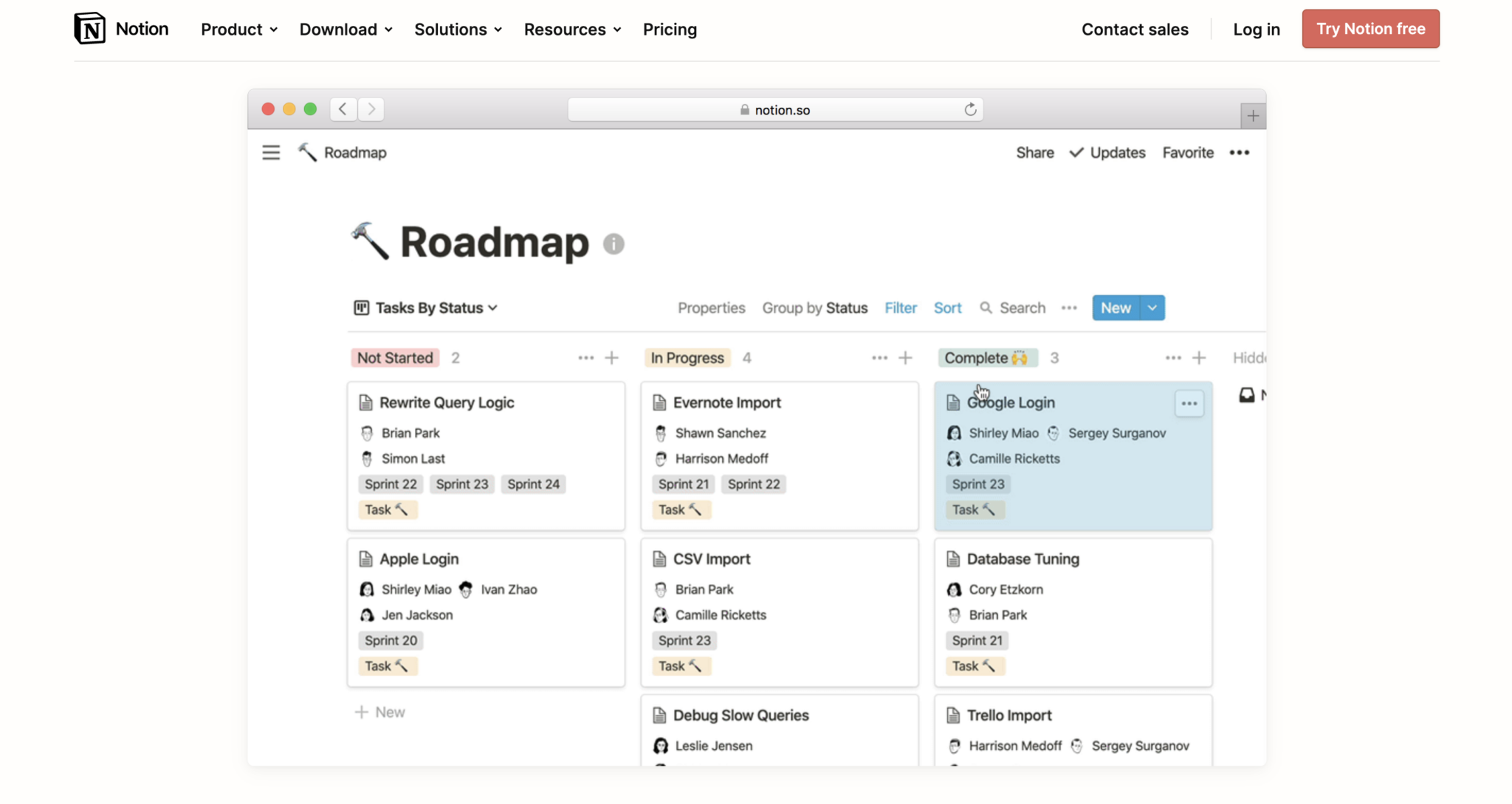Click the info icon beside the Roadmap heading
This screenshot has width=1512, height=804.
click(x=612, y=244)
